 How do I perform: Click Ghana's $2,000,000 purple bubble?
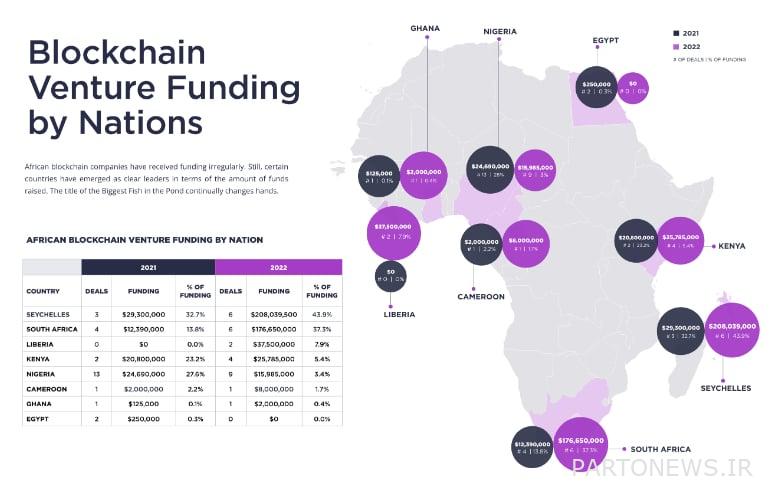coord(424,176)
